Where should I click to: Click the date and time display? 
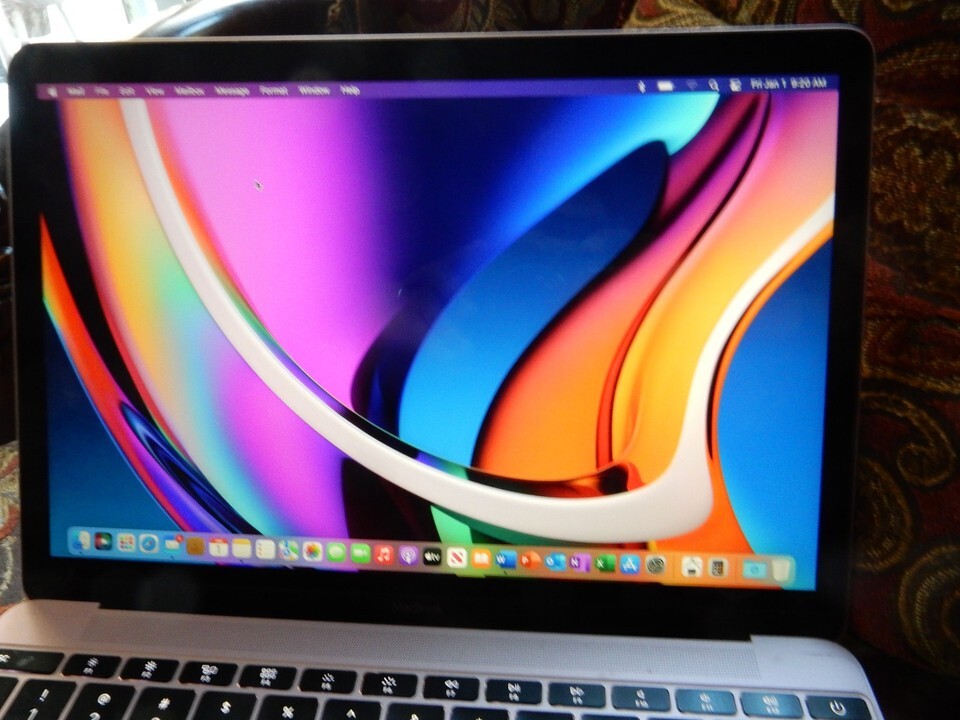(x=788, y=85)
